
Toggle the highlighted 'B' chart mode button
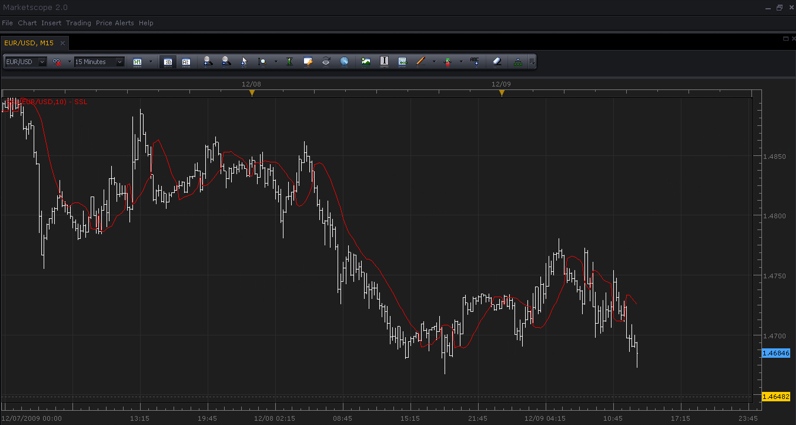(168, 62)
